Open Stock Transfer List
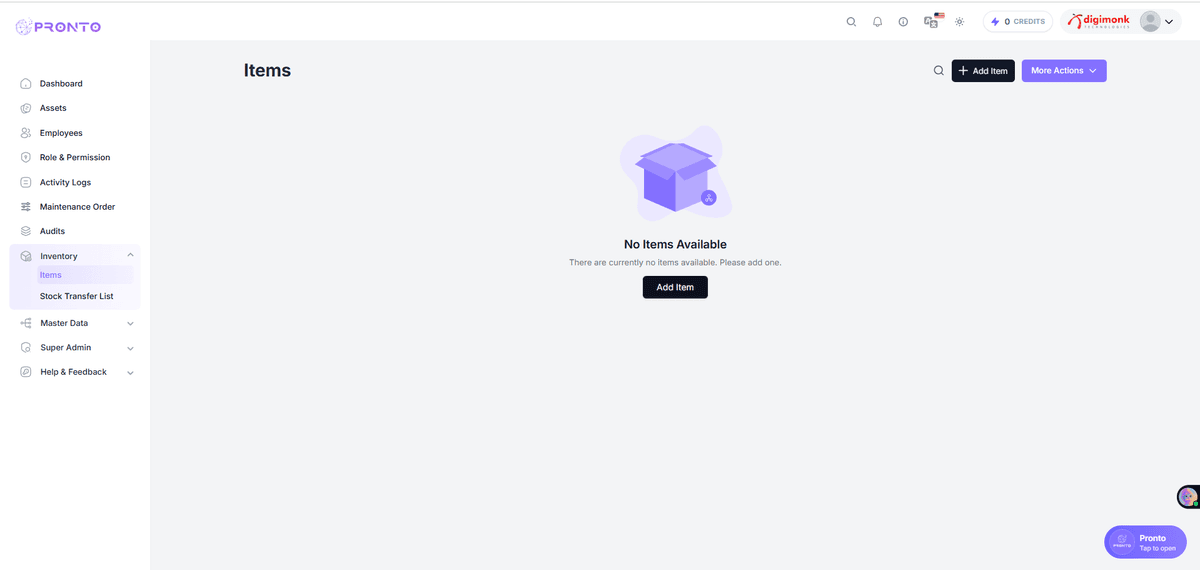The height and width of the screenshot is (570, 1200). pos(77,296)
